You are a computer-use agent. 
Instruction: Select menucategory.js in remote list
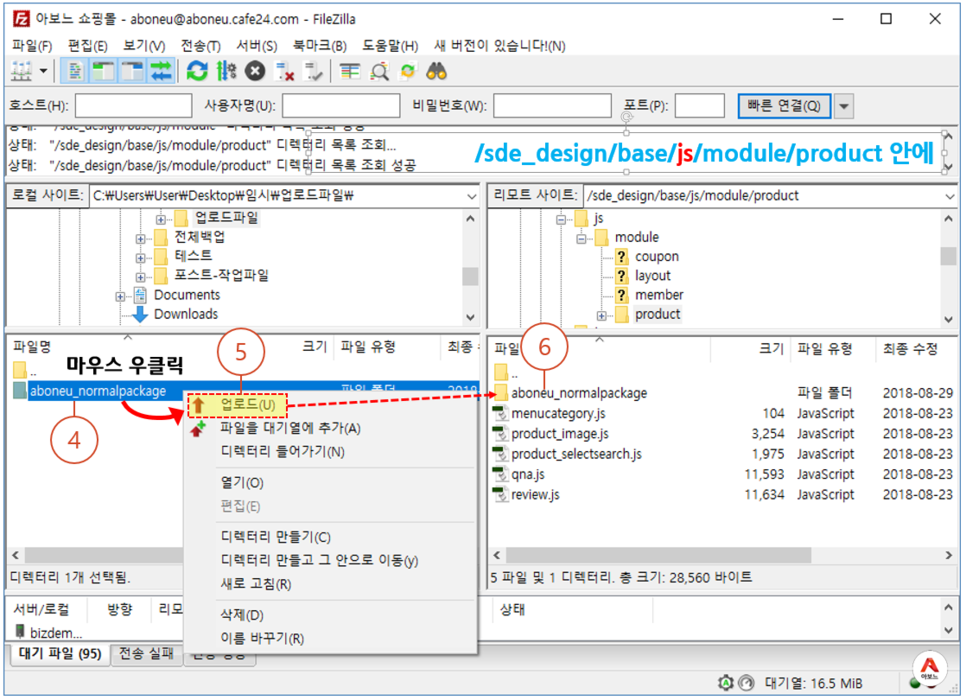click(x=724, y=413)
